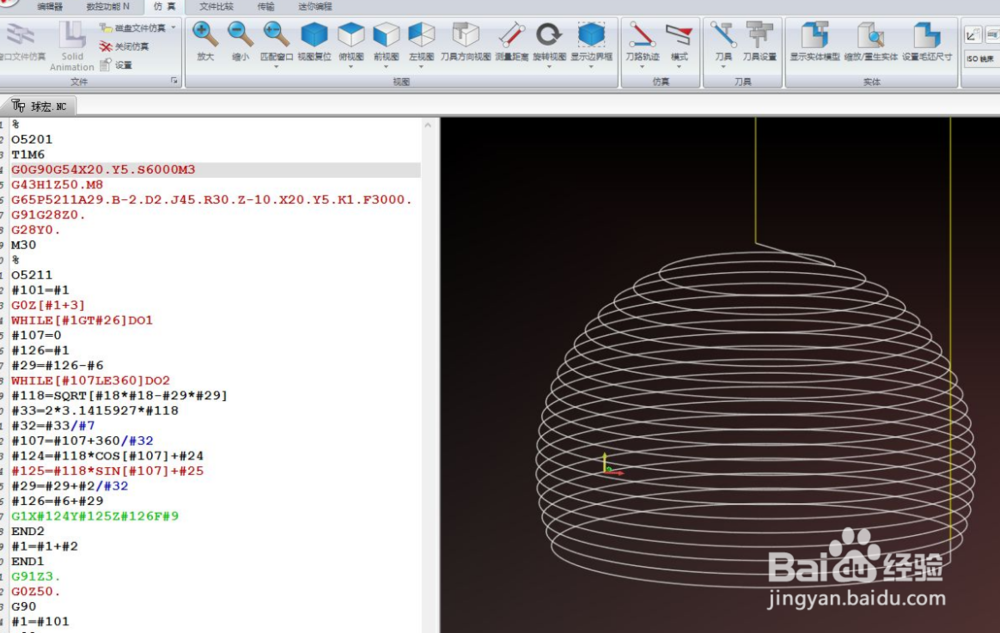Image resolution: width=1000 pixels, height=633 pixels.
Task: Click the line #107=0
Action: (36, 335)
